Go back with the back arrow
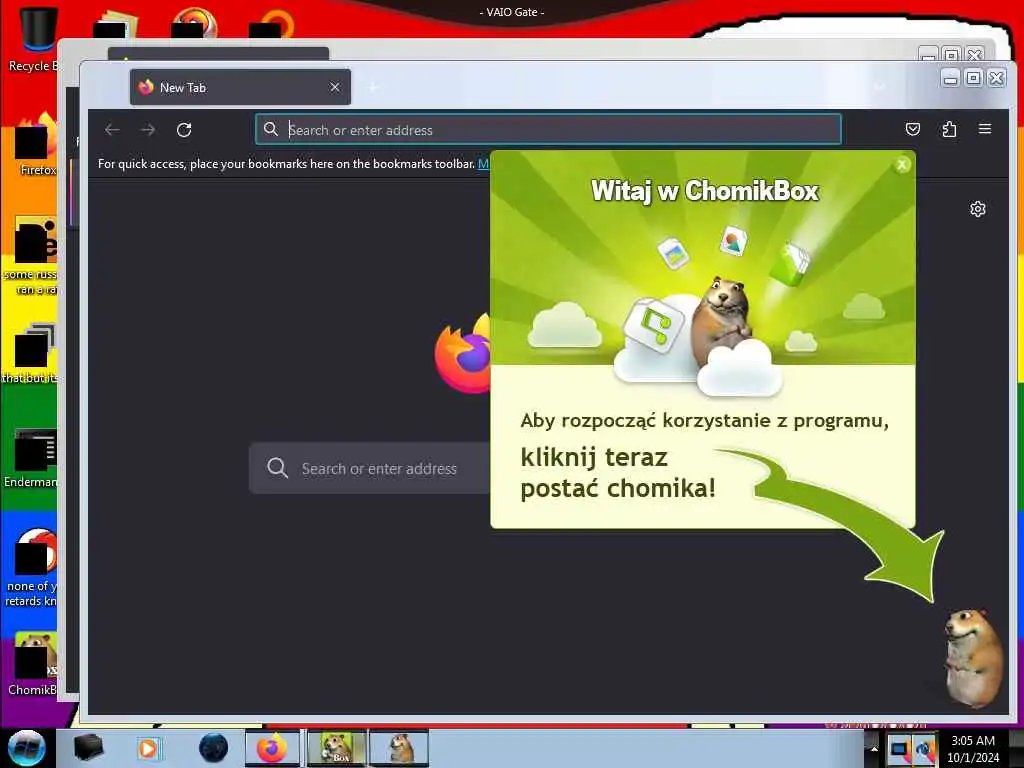Screen dimensions: 1024x768 click(x=112, y=129)
